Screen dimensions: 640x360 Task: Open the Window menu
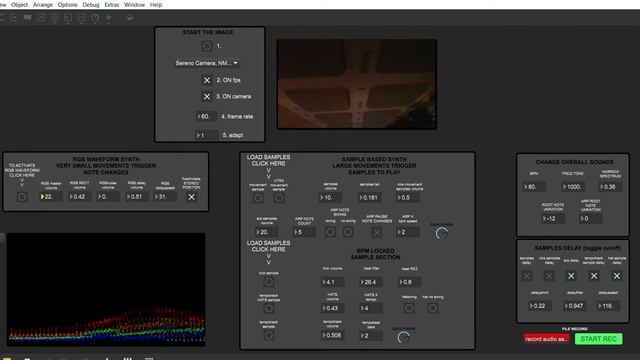pyautogui.click(x=134, y=5)
